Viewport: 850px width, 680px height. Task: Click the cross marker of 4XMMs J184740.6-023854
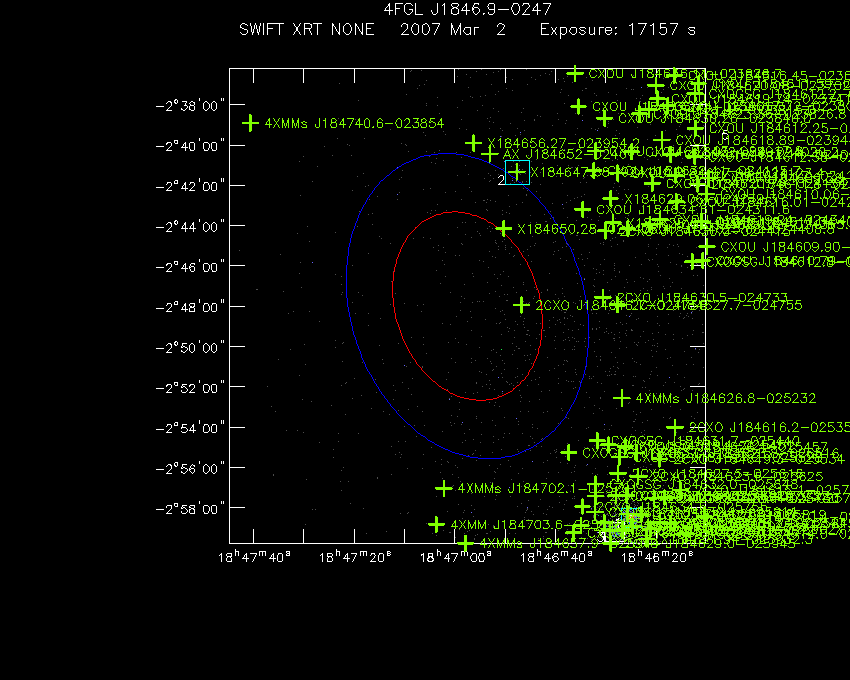[250, 123]
